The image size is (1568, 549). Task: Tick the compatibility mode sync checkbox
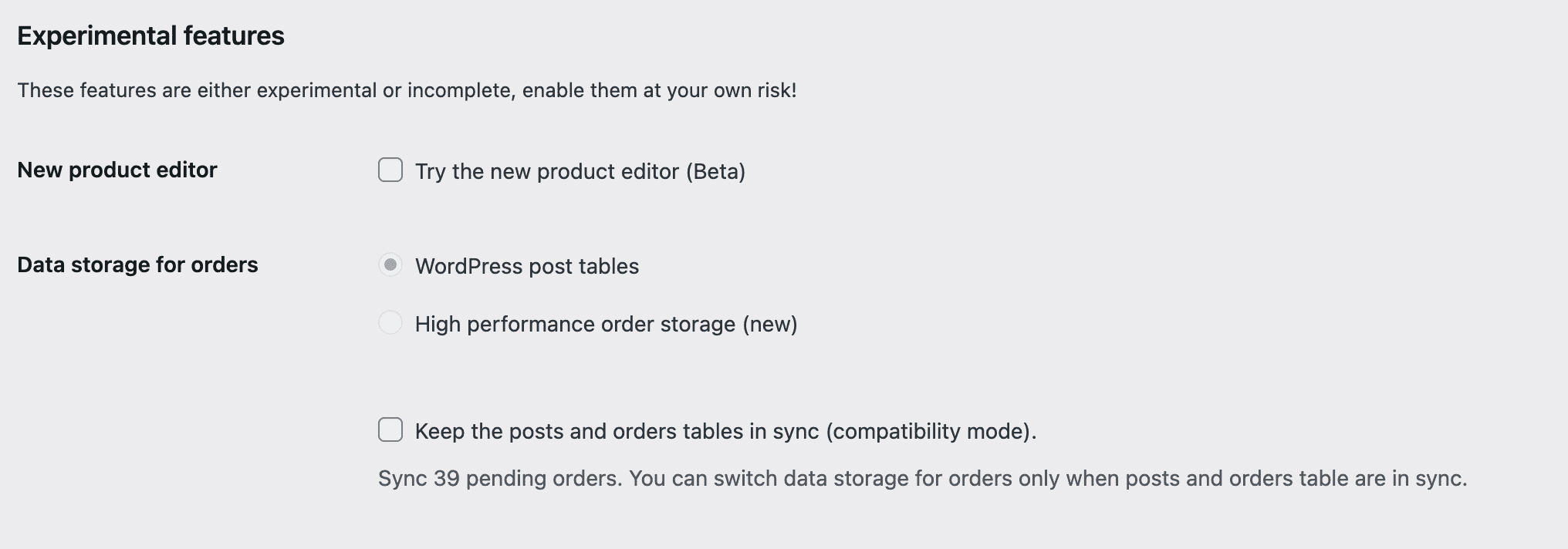390,429
